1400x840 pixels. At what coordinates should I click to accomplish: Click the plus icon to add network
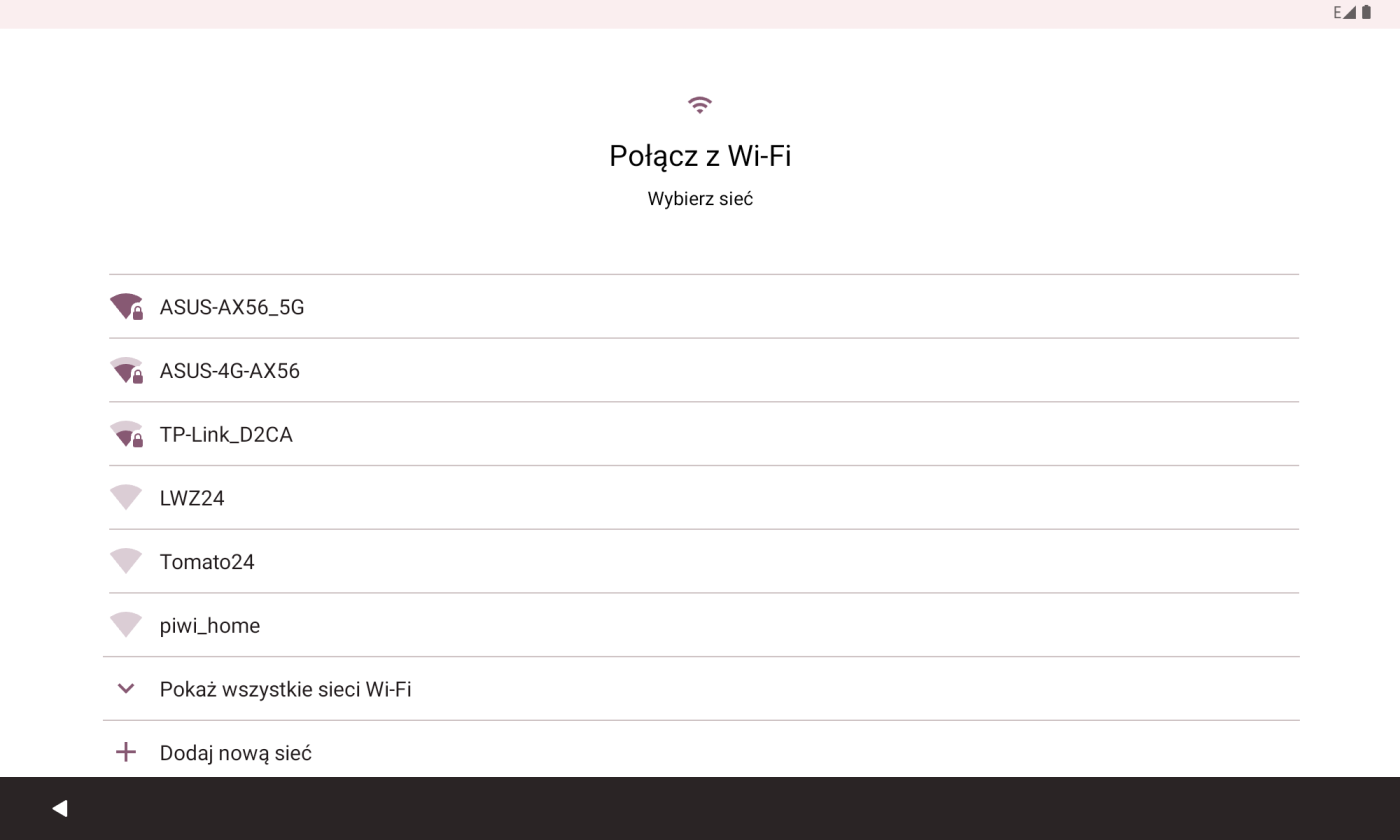[126, 752]
